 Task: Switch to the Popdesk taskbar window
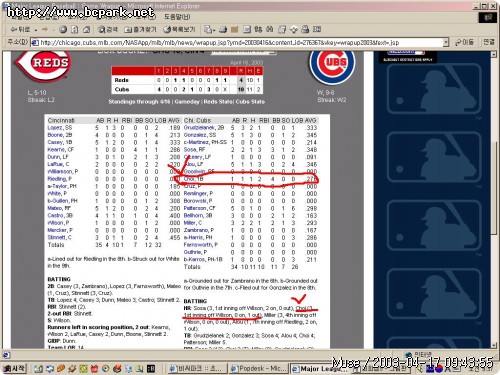259,368
